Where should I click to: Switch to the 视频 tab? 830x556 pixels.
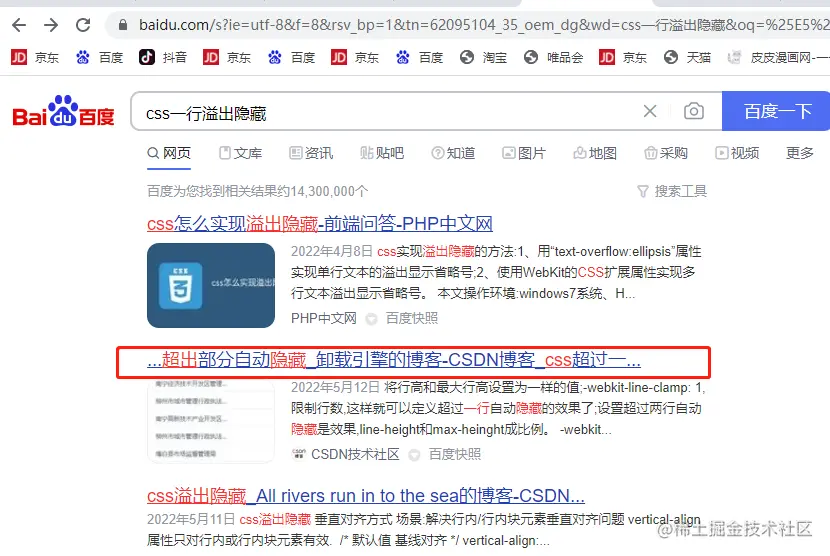click(737, 153)
